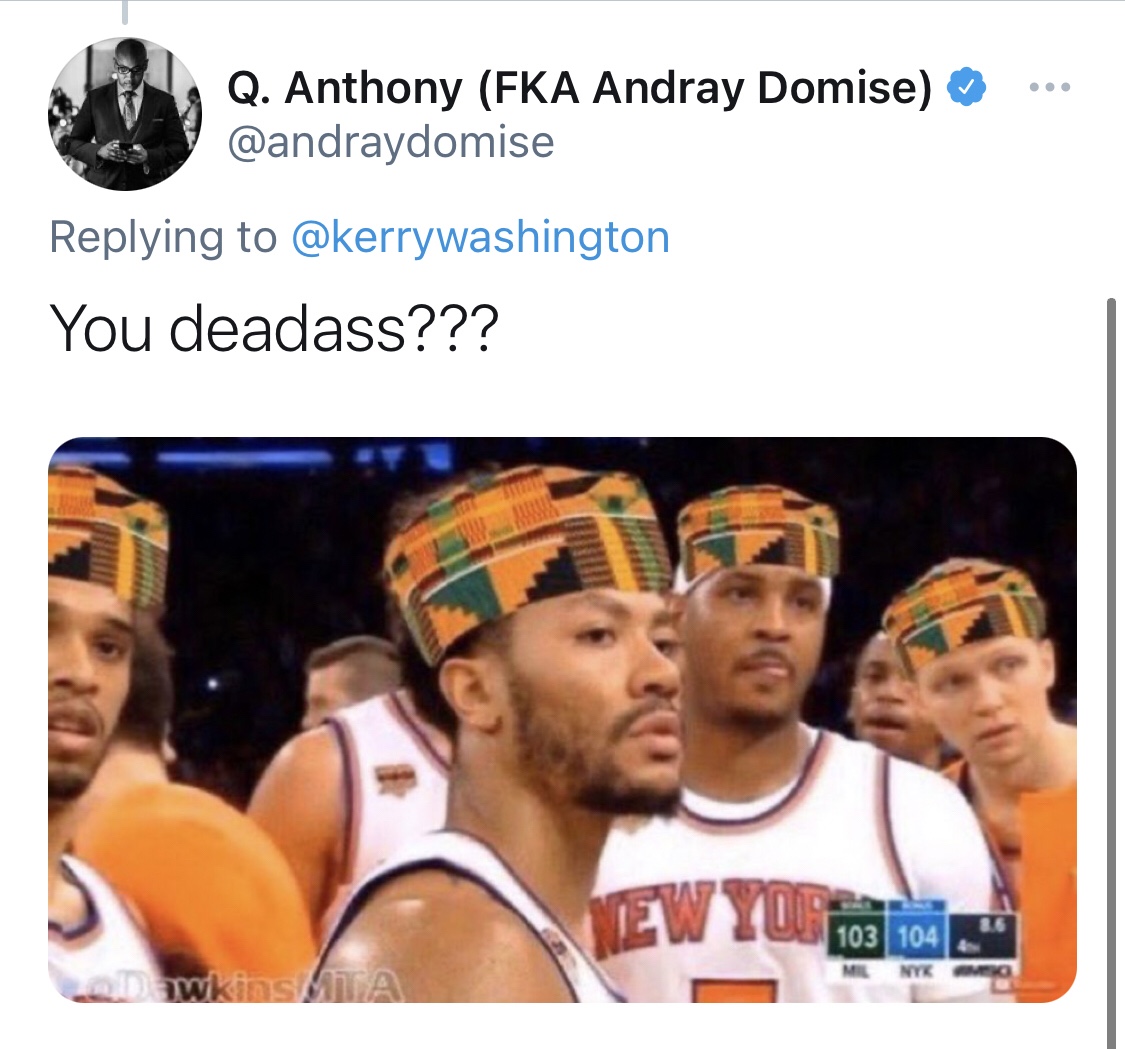Open Q. Anthony's circular profile picture
This screenshot has width=1125, height=1049.
(x=125, y=114)
